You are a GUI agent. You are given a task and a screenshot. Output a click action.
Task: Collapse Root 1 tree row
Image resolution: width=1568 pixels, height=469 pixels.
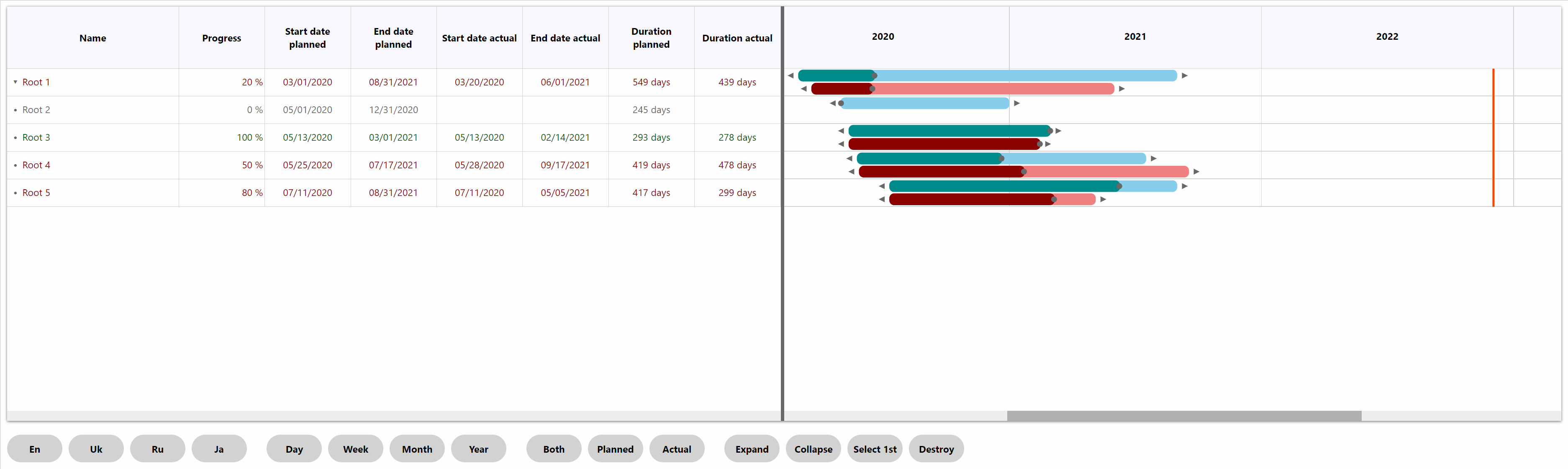click(x=15, y=82)
